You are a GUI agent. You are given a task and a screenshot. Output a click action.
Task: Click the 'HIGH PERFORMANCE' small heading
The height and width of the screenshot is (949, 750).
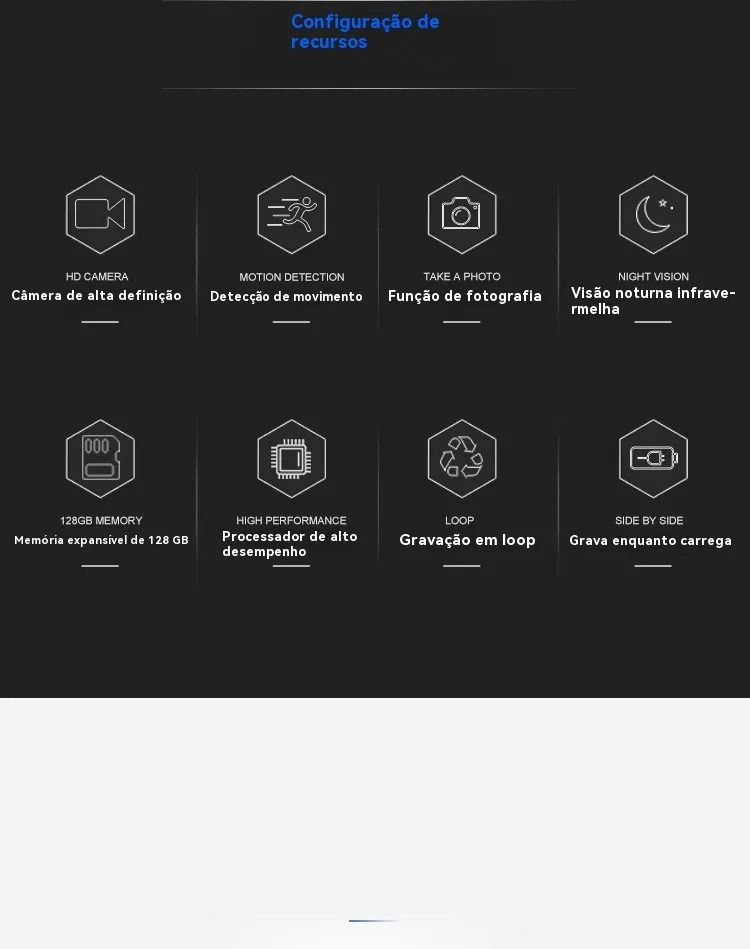pyautogui.click(x=291, y=520)
